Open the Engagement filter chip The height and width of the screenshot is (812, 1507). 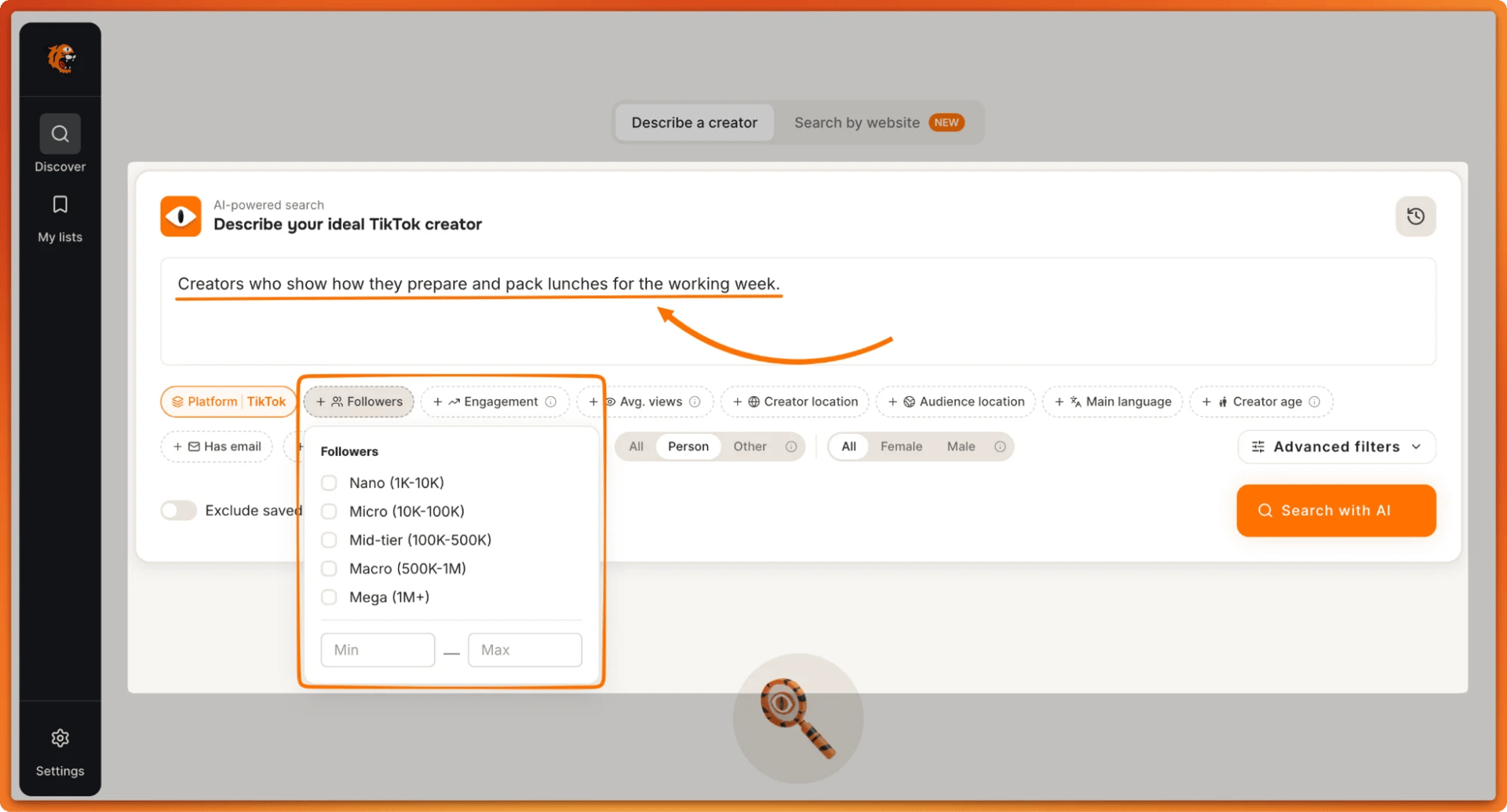coord(494,402)
